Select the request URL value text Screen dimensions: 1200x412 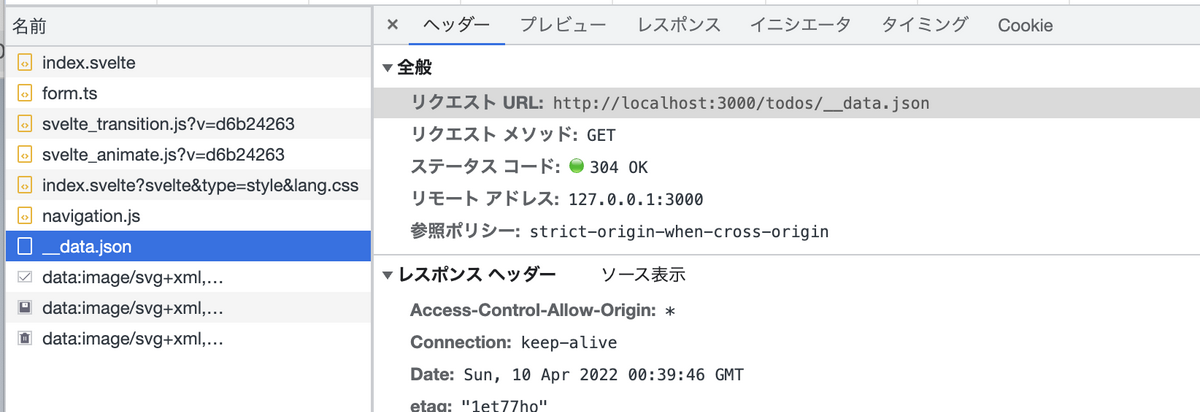(742, 103)
